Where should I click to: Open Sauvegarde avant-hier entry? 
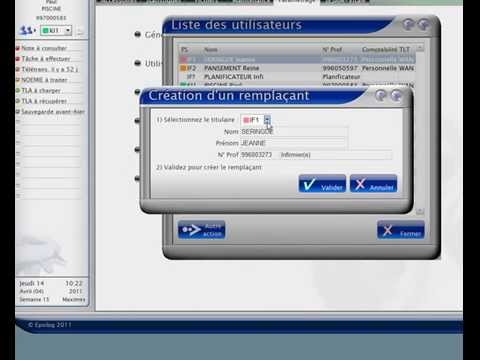pyautogui.click(x=52, y=112)
